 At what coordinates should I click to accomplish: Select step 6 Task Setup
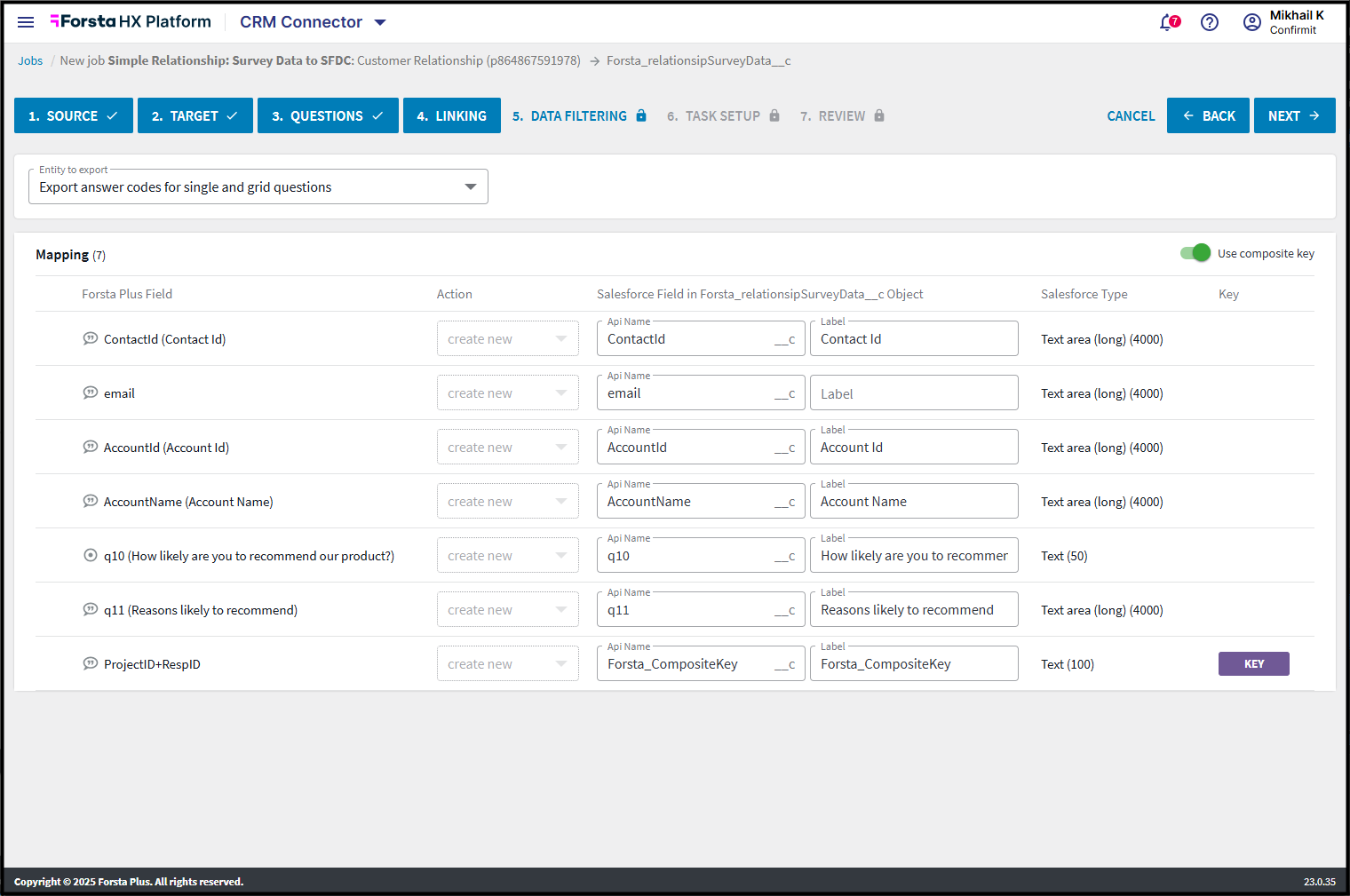(723, 115)
